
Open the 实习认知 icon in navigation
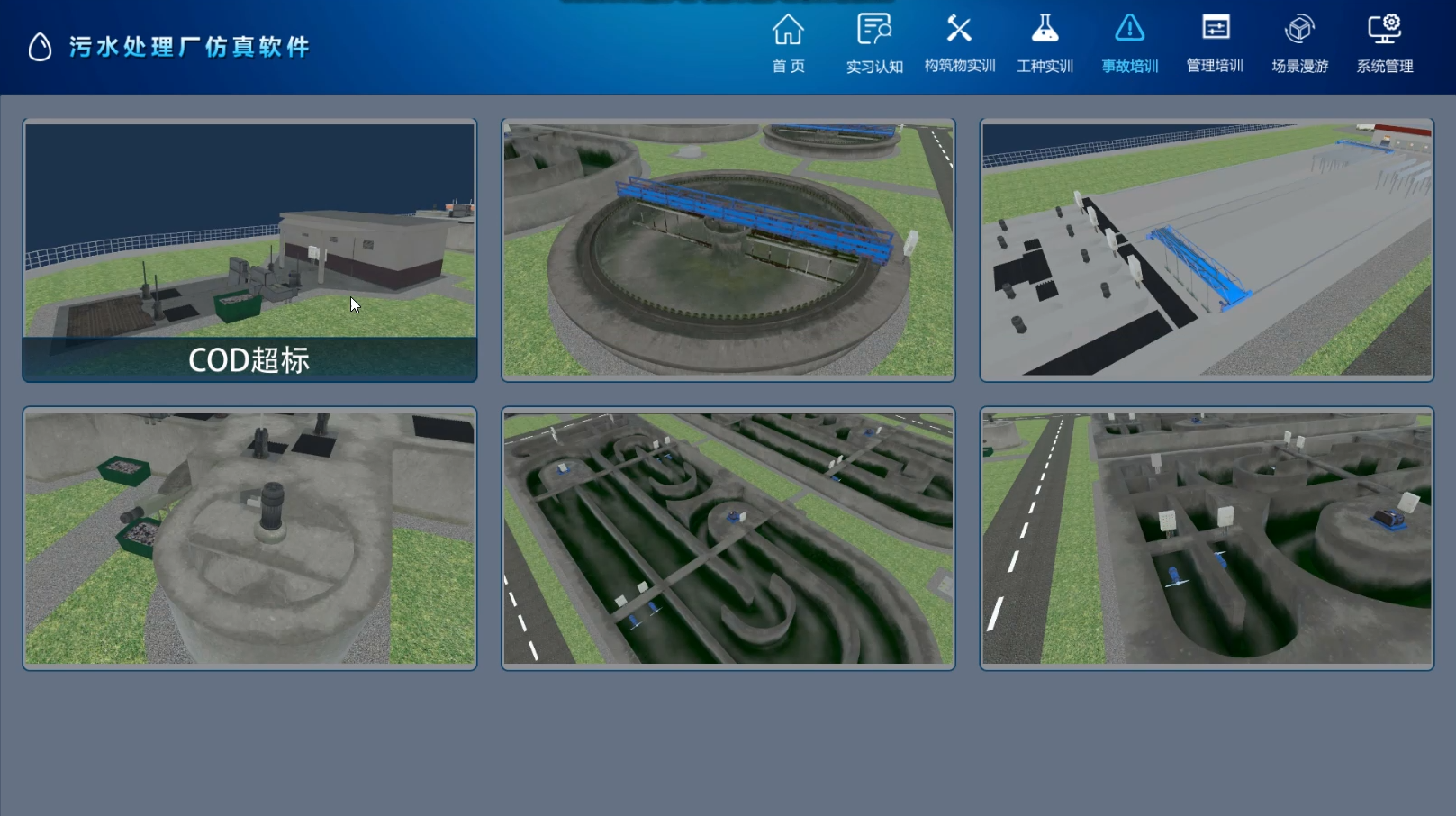[x=873, y=30]
